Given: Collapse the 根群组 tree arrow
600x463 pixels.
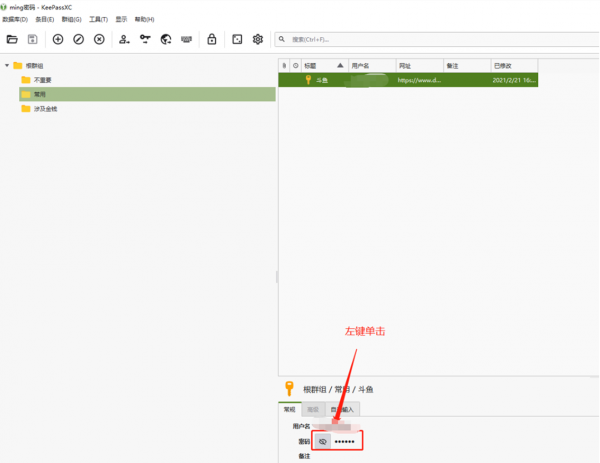Looking at the screenshot, I should pyautogui.click(x=7, y=66).
